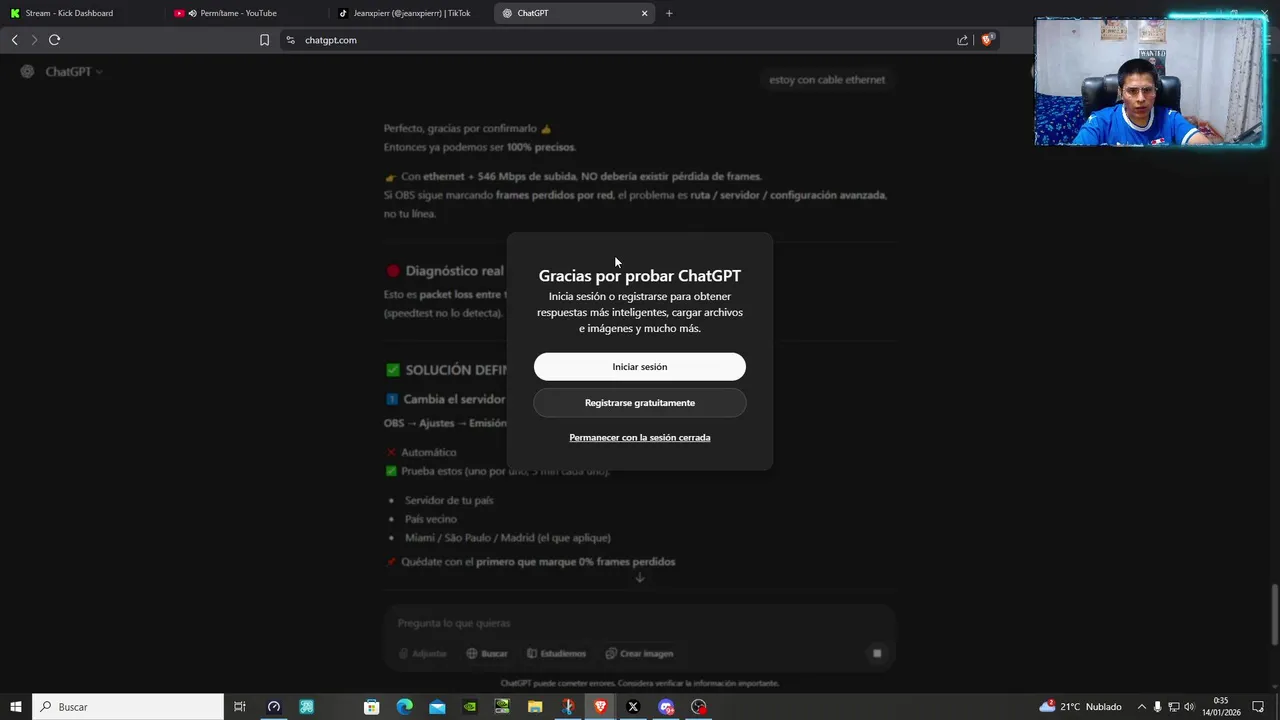Viewport: 1280px width, 720px height.
Task: Click the Adjuntar attach option
Action: point(423,654)
